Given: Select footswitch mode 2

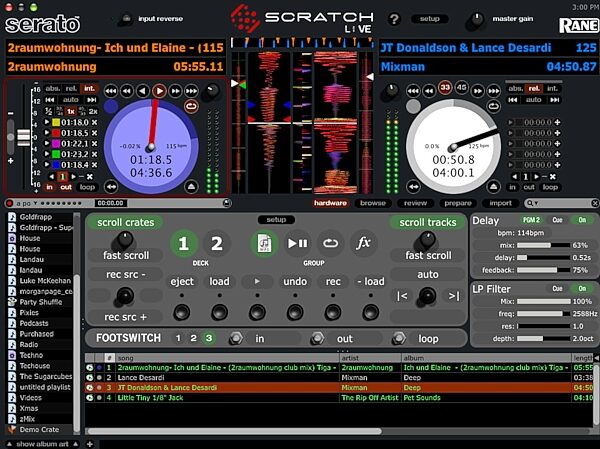Looking at the screenshot, I should [193, 338].
